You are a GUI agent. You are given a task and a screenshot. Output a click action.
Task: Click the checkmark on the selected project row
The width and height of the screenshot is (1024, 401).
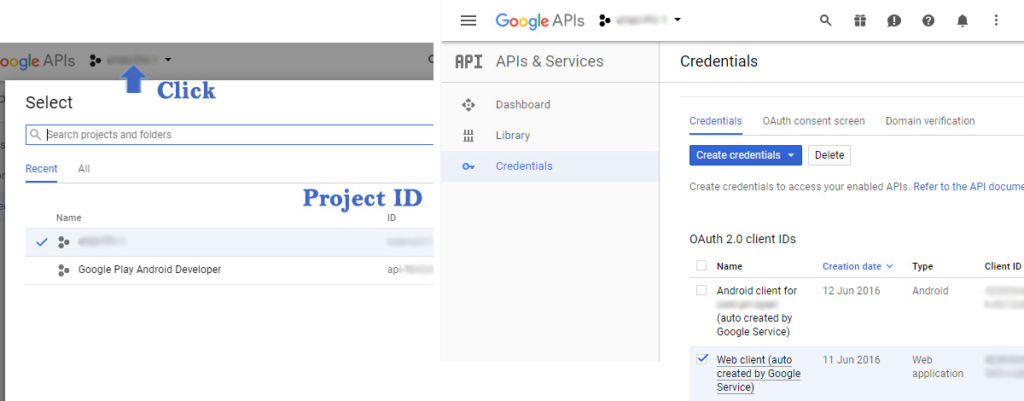click(42, 242)
